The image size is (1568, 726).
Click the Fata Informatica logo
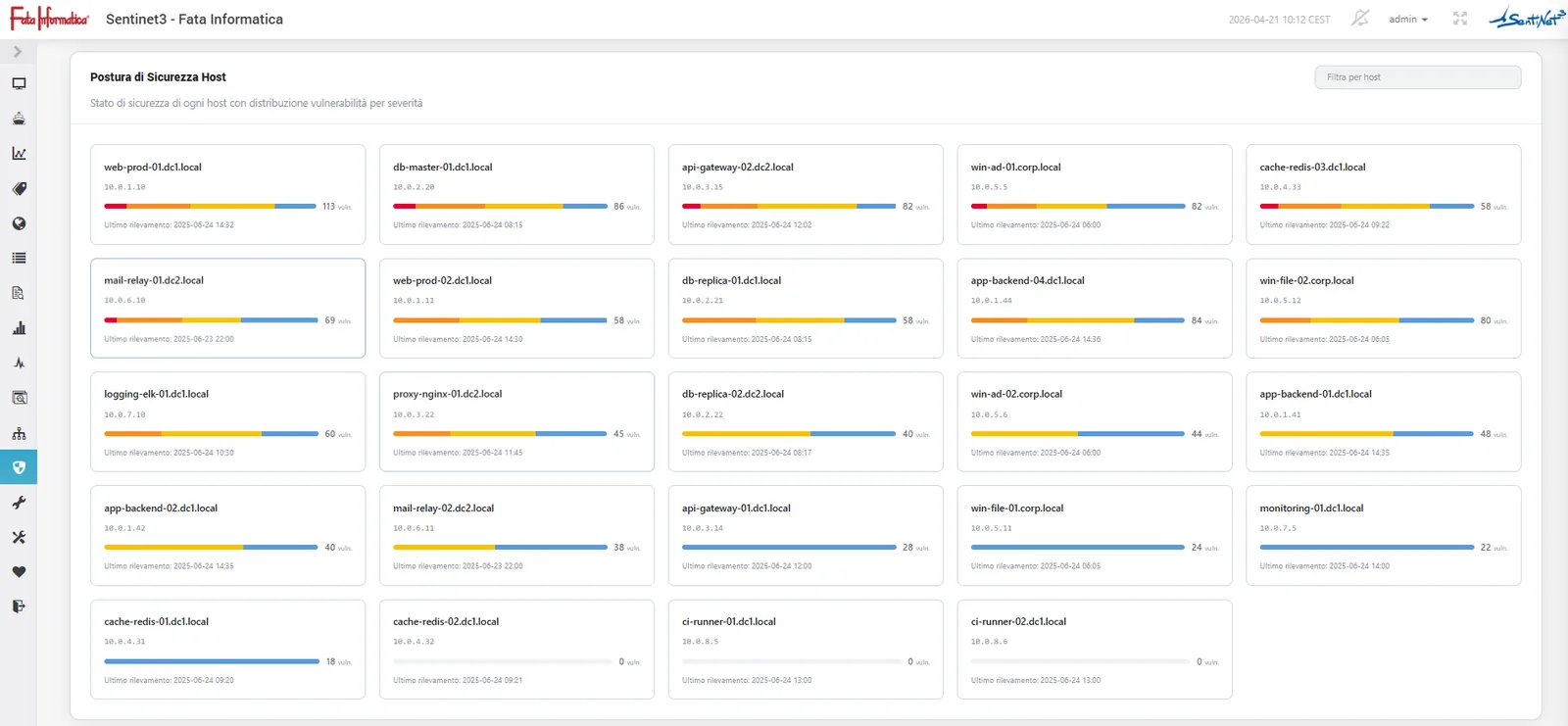49,19
